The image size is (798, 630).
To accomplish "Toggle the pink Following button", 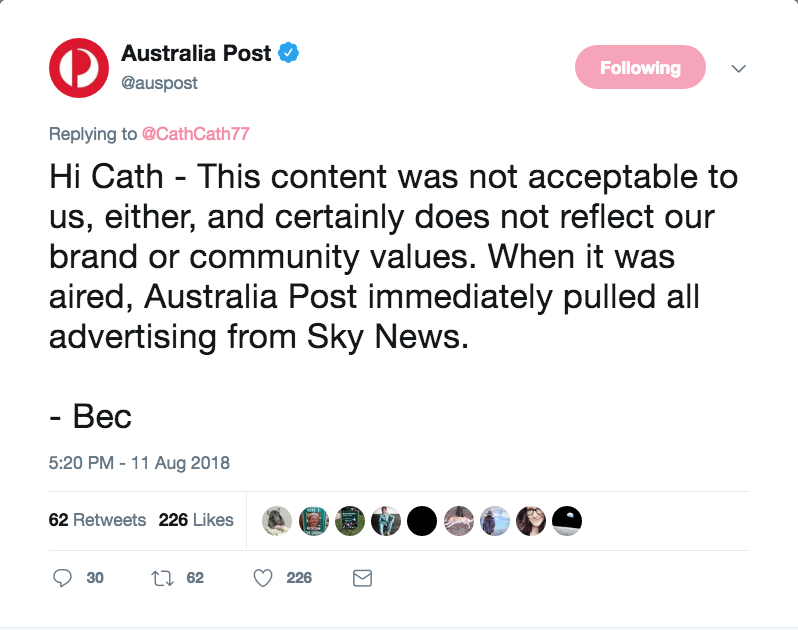I will (640, 68).
